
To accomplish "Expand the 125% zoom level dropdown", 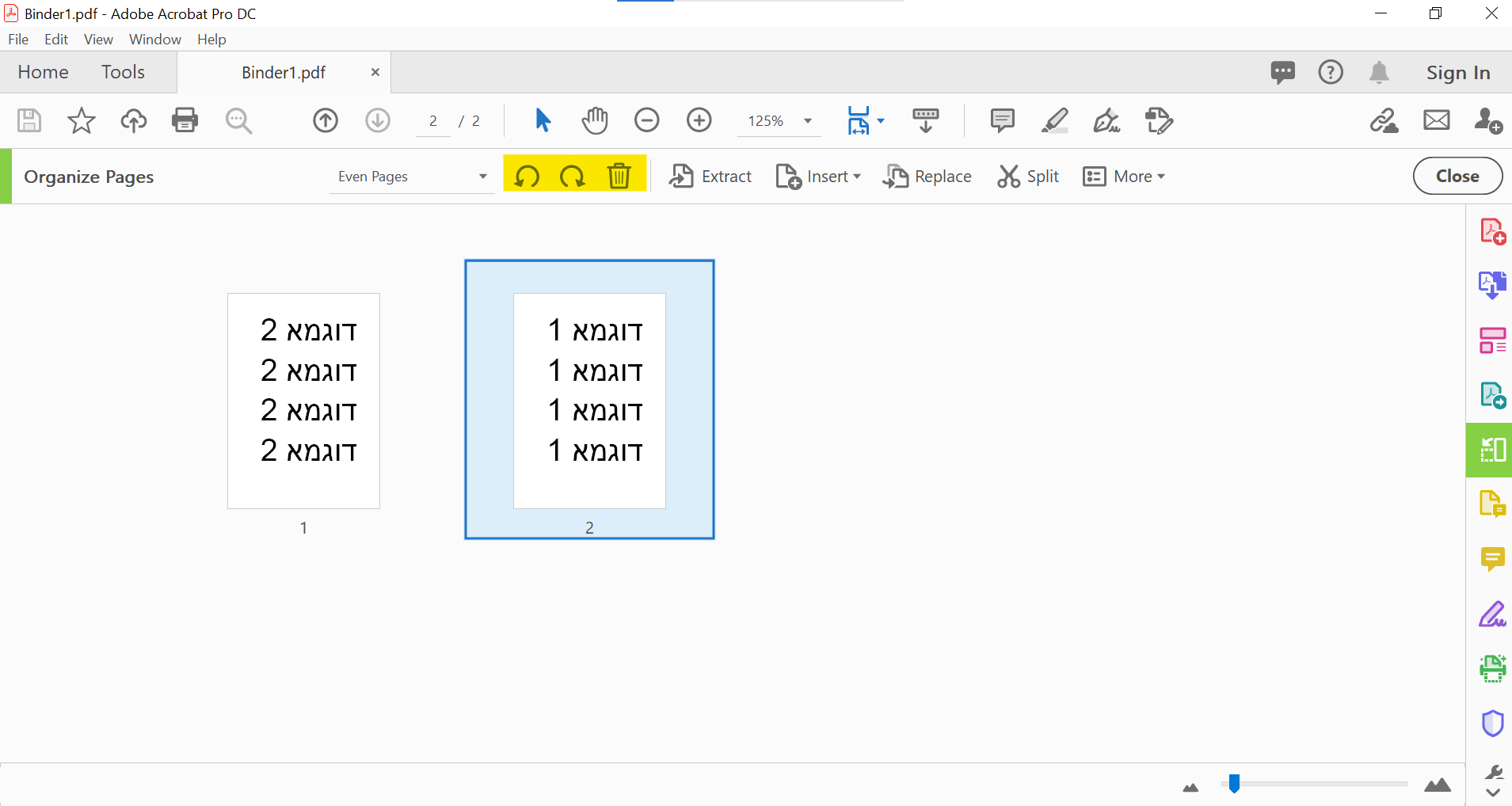I will pyautogui.click(x=808, y=121).
